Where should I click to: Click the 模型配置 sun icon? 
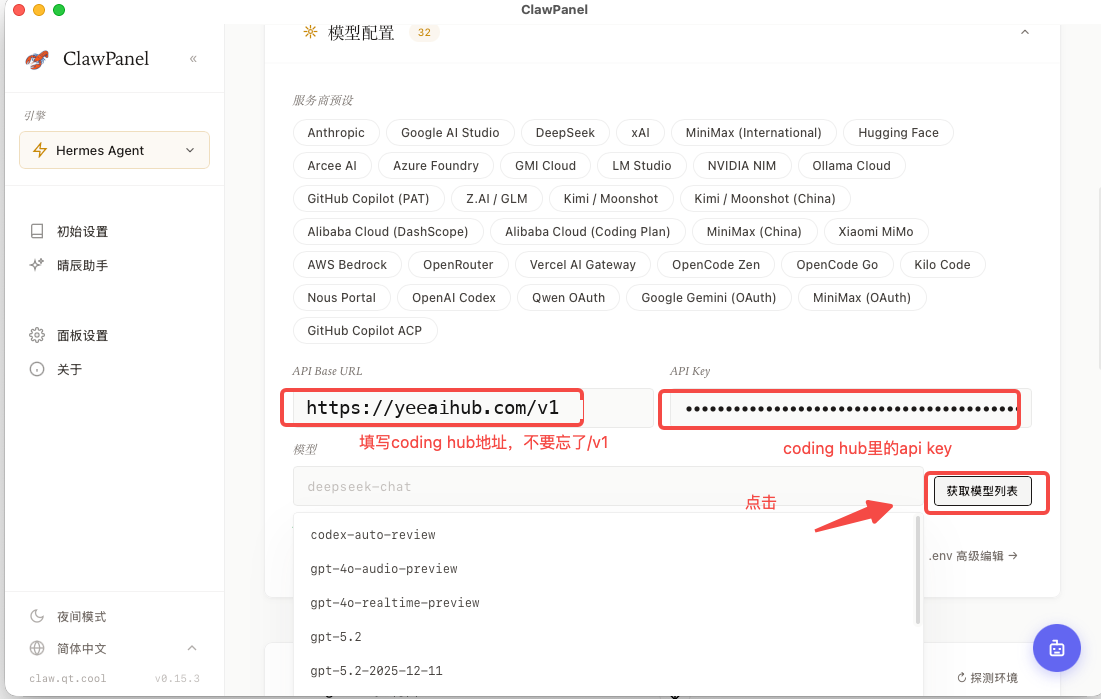(310, 32)
